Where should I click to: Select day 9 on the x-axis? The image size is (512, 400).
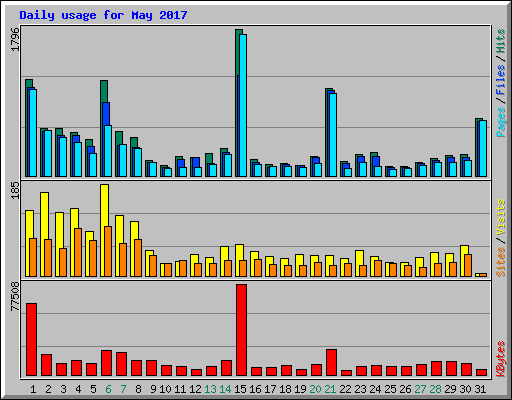click(153, 389)
